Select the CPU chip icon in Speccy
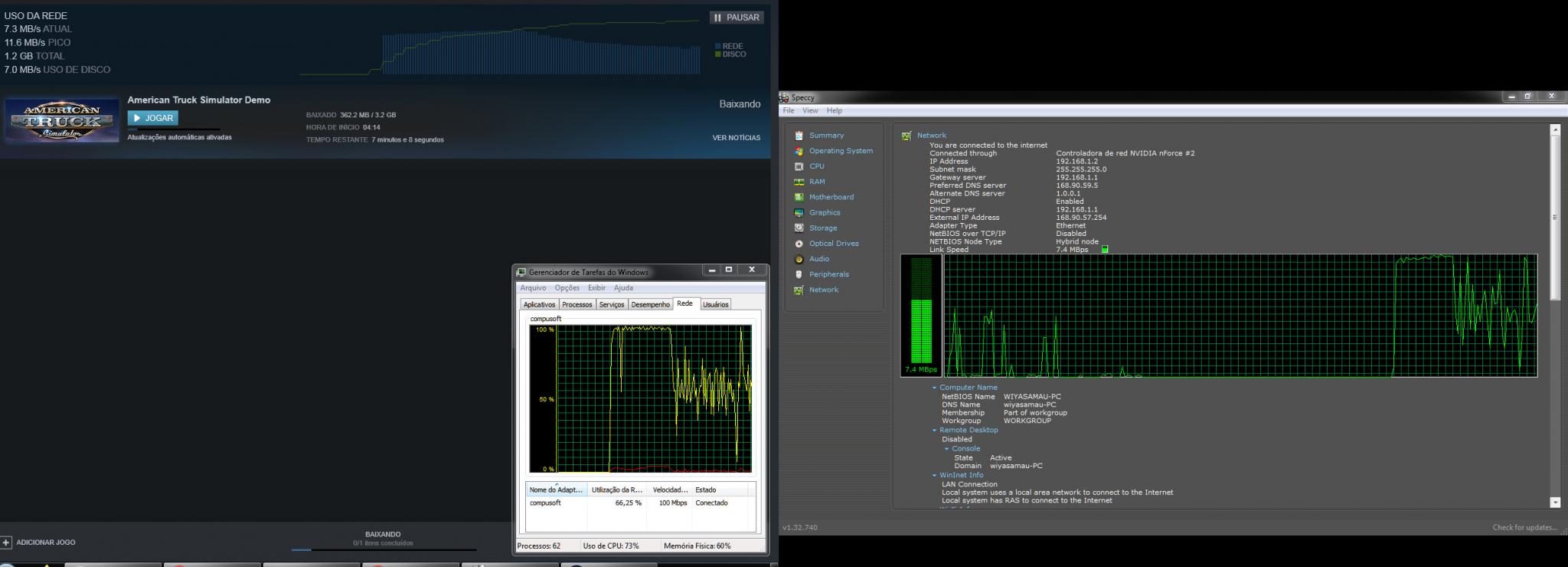This screenshot has height=567, width=1568. click(799, 166)
